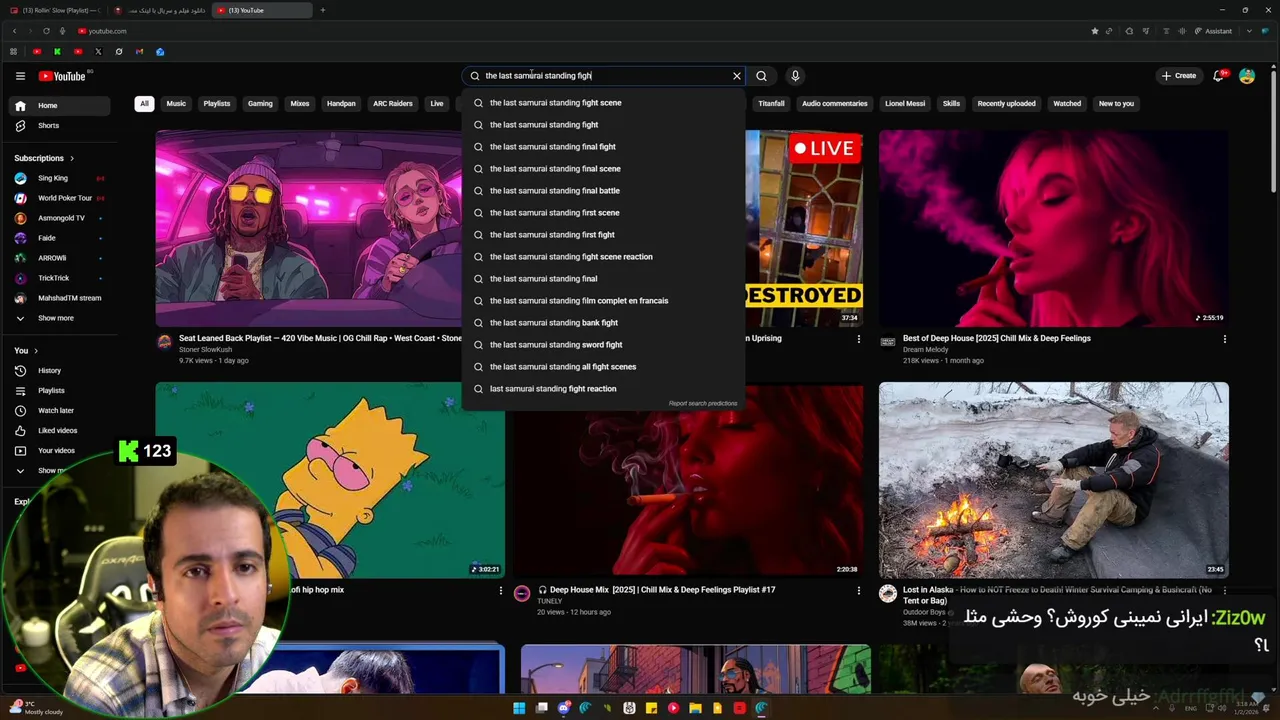Choose suggestion 'the last samurai standing fight scene'
The height and width of the screenshot is (720, 1280).
pos(603,103)
